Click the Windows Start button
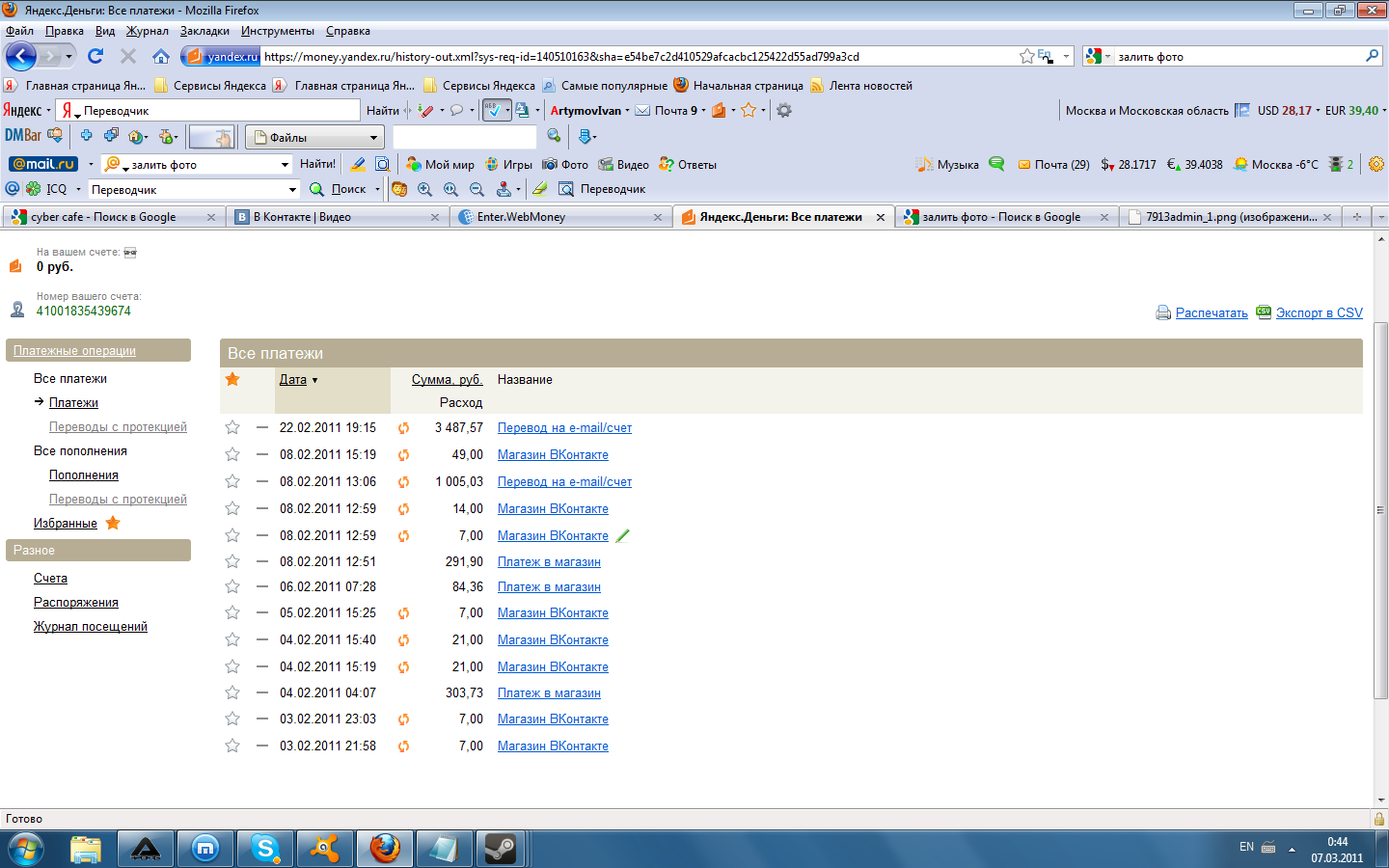Screen dimensions: 1389x868 tap(26, 850)
